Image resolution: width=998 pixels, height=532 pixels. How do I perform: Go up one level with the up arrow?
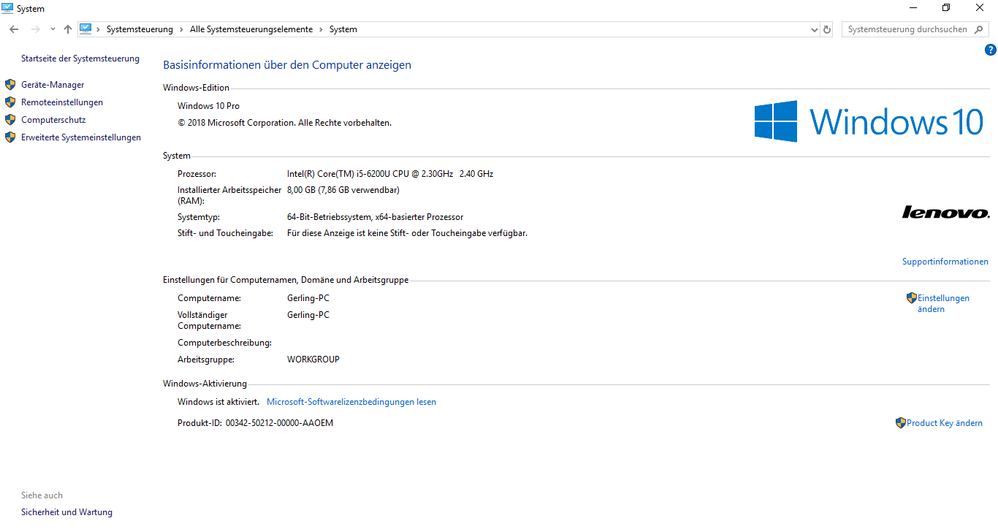[67, 29]
